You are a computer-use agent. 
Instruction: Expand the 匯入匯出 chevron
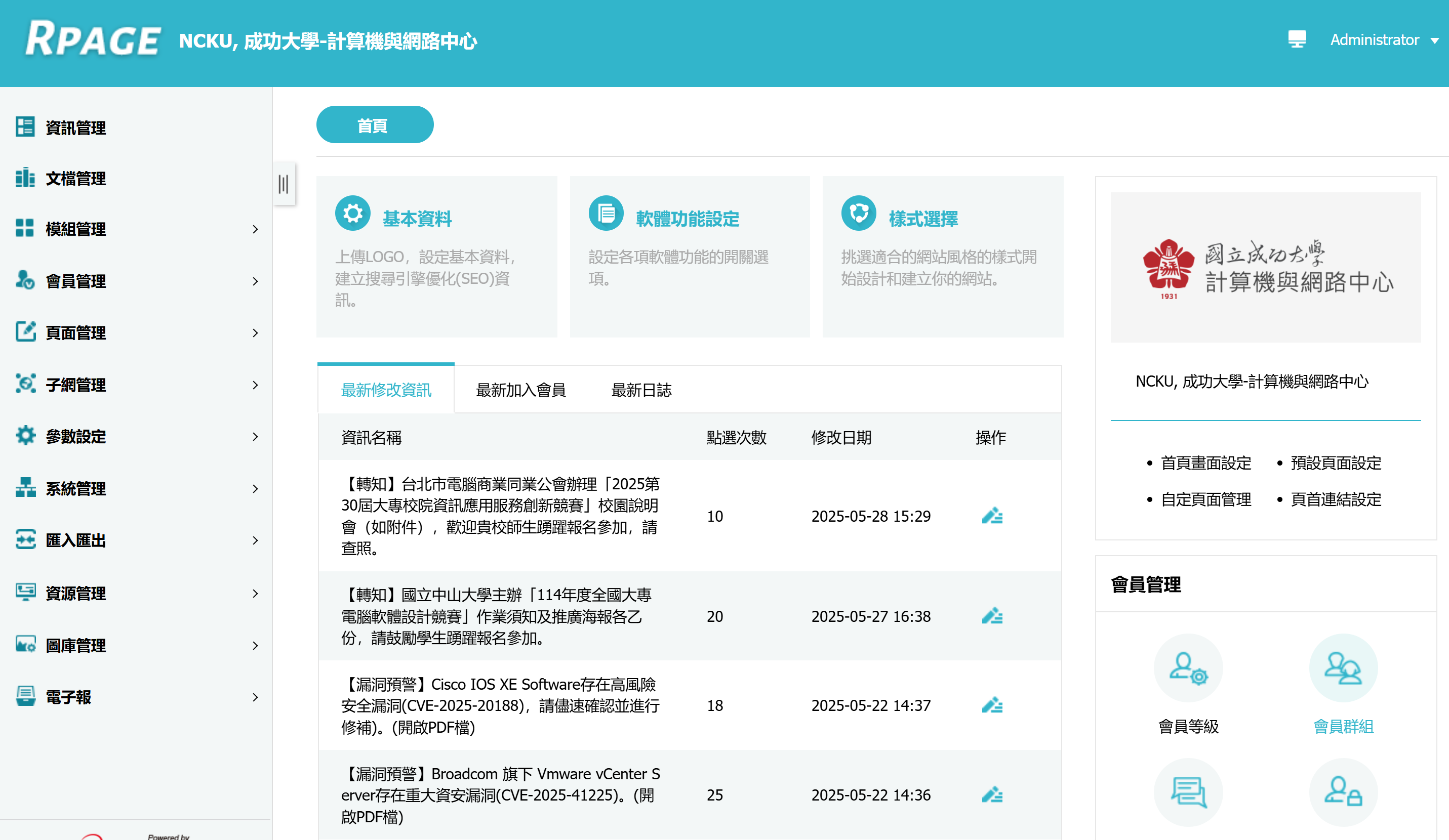click(255, 540)
